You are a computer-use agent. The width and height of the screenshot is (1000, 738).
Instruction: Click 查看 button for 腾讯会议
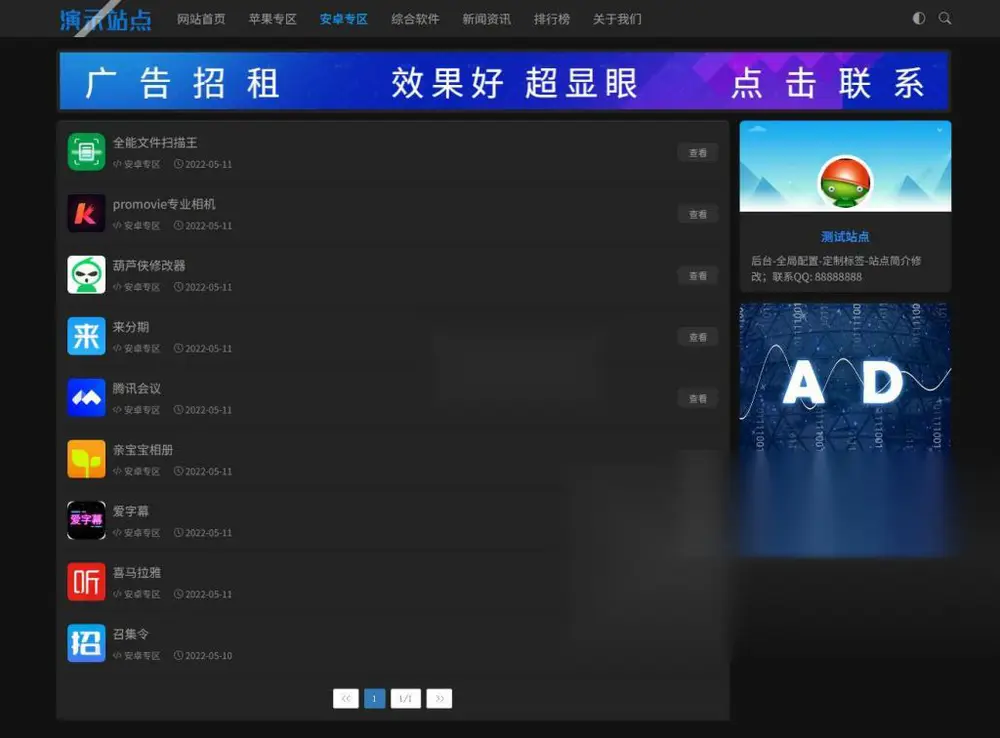tap(698, 399)
